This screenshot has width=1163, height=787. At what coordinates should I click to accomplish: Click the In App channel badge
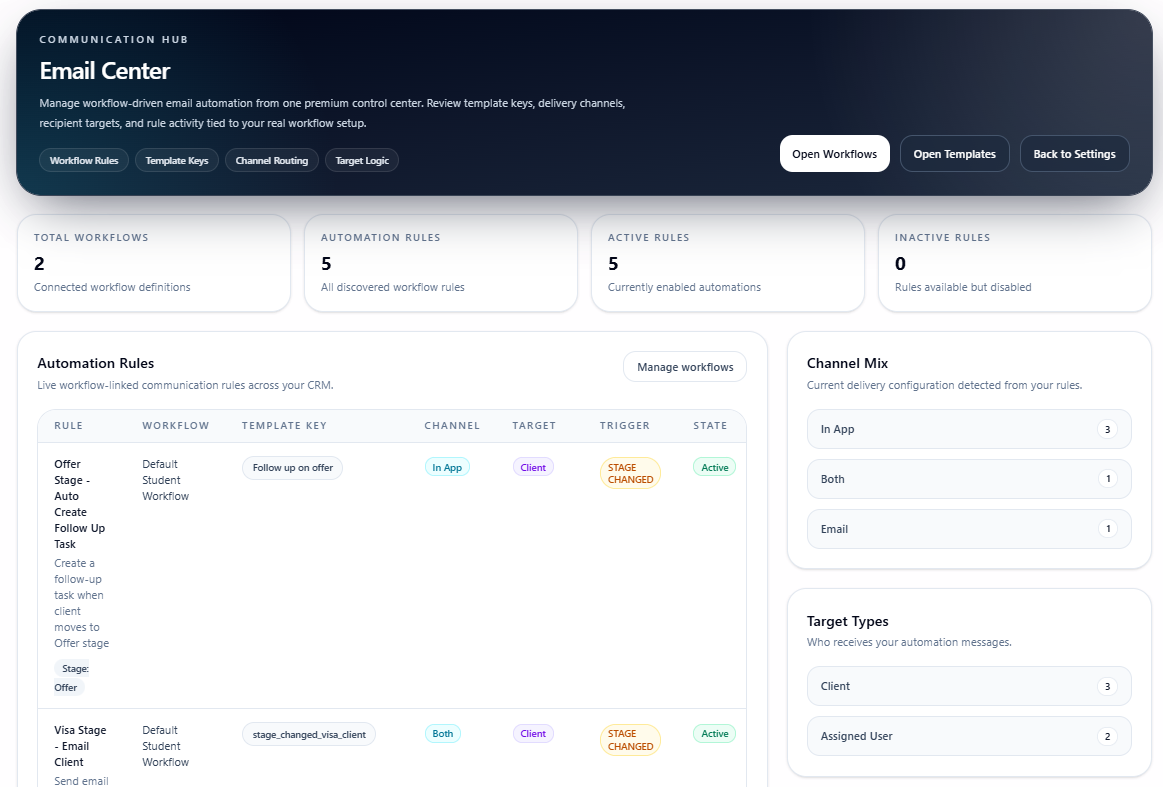(447, 467)
